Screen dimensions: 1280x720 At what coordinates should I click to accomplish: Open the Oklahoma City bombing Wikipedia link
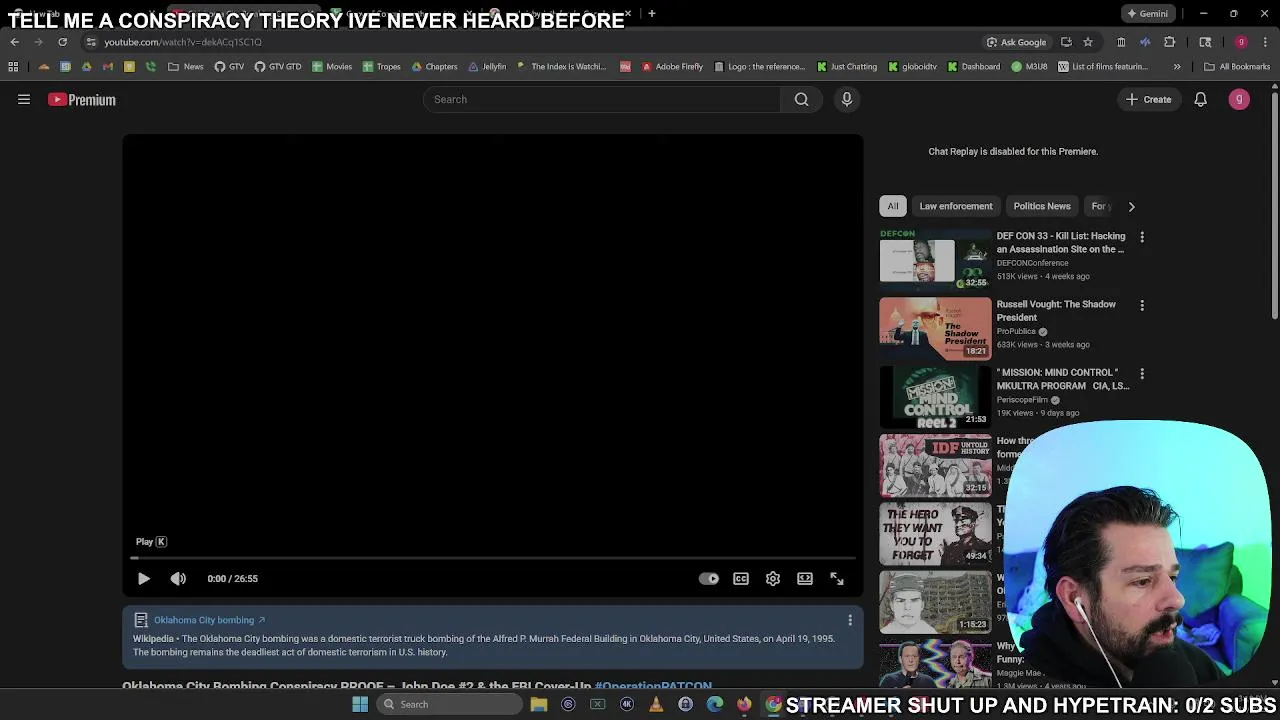pos(209,620)
